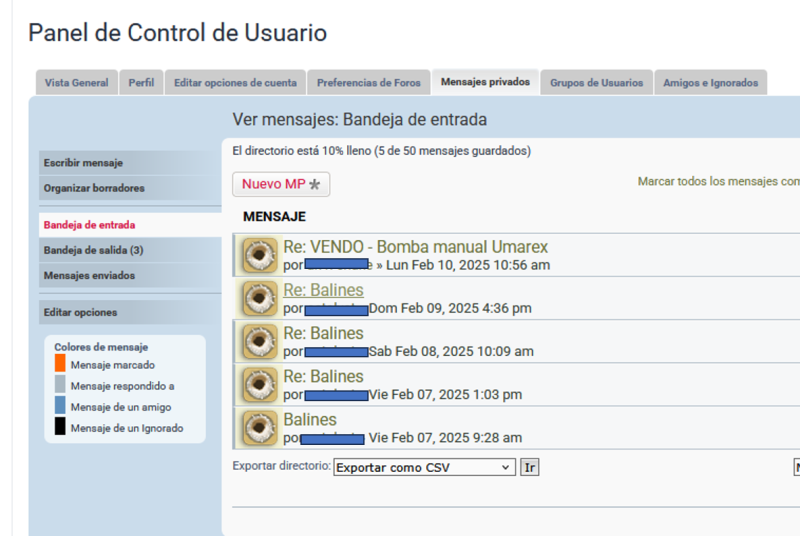Screen dimensions: 800x536
Task: Switch to Amigos e Ignorados tab
Action: pos(710,83)
